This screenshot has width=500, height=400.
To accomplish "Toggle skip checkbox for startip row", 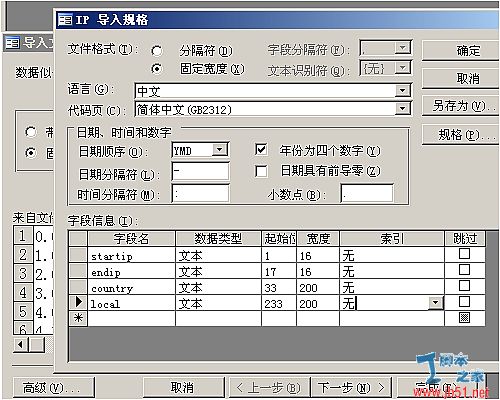I will click(x=464, y=254).
